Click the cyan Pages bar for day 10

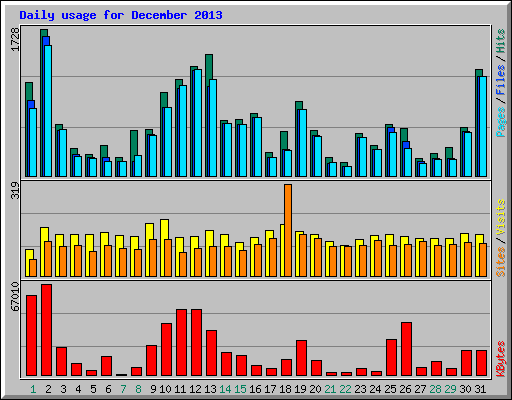[x=168, y=142]
